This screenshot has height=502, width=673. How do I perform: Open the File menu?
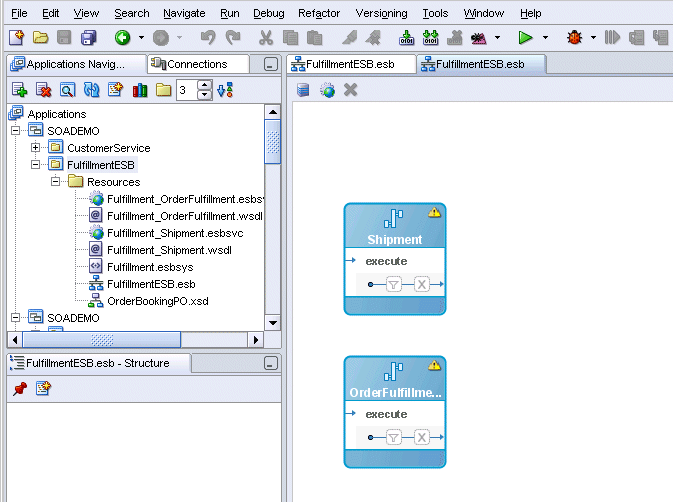[x=19, y=14]
